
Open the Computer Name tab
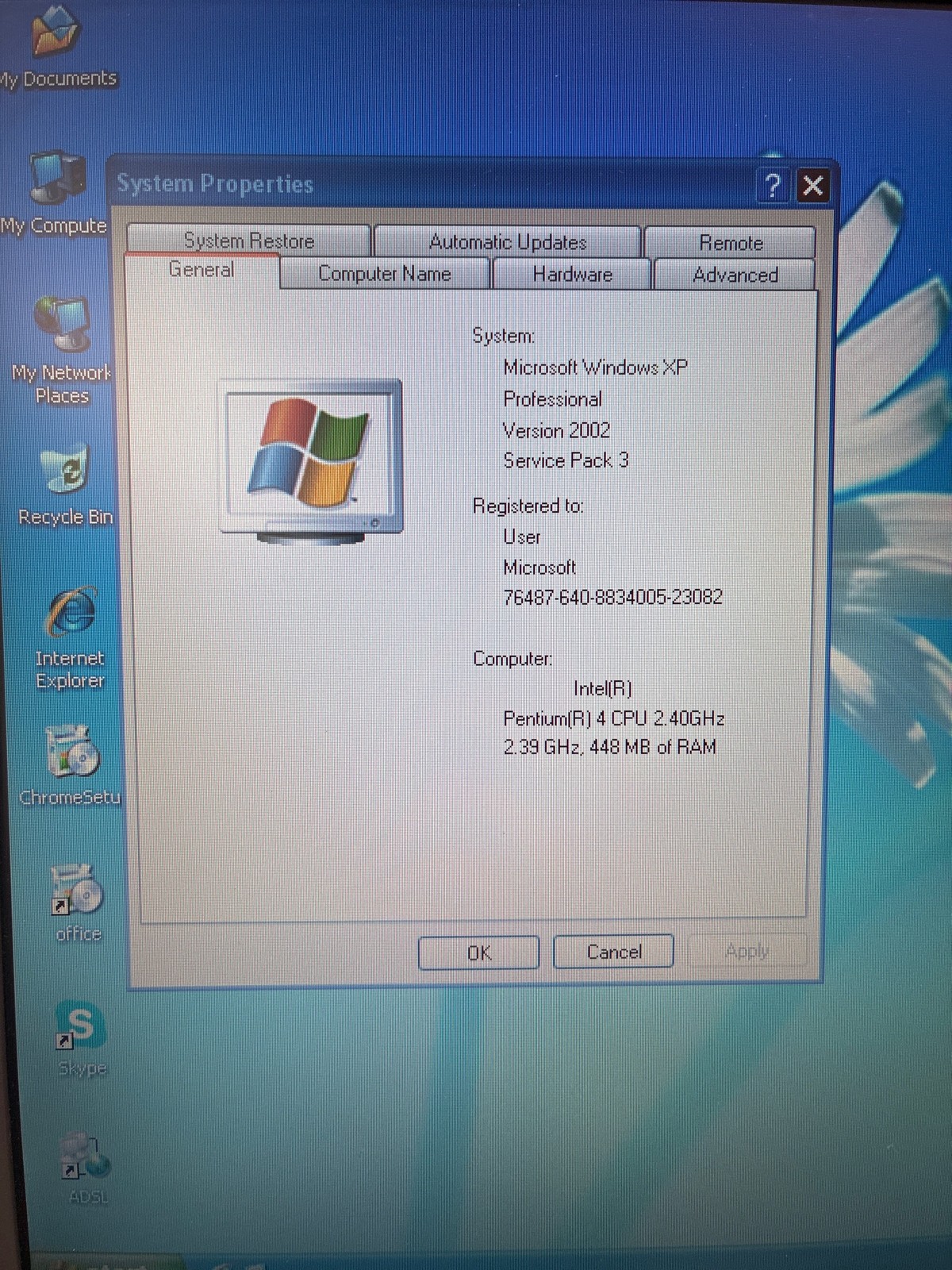coord(385,274)
